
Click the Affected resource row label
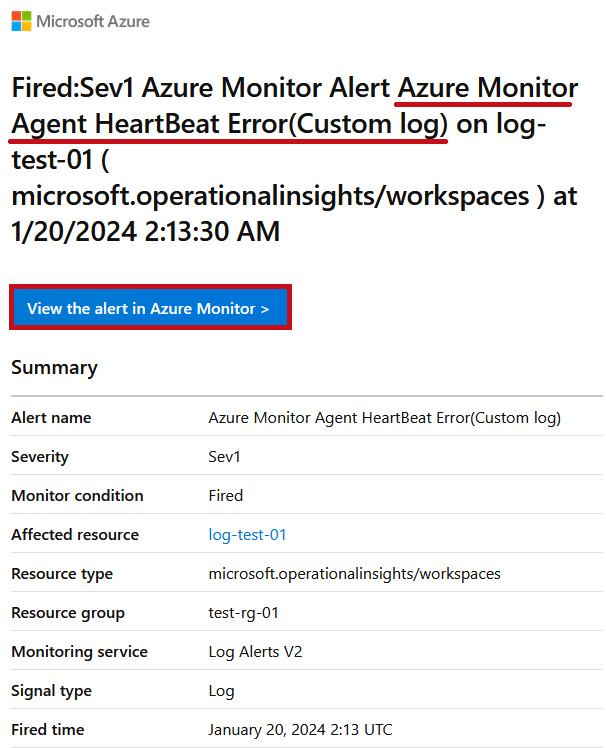click(x=75, y=535)
